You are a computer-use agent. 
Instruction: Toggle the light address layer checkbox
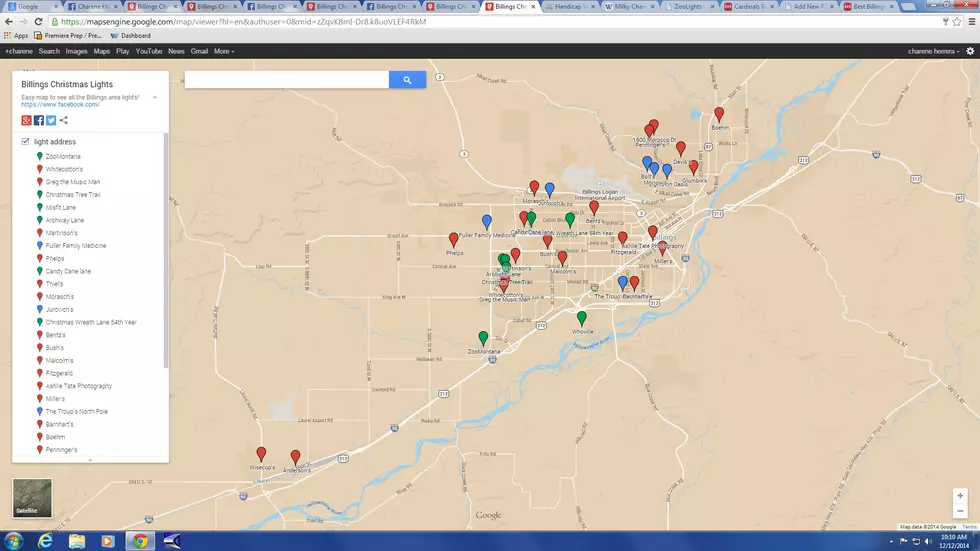pyautogui.click(x=26, y=142)
